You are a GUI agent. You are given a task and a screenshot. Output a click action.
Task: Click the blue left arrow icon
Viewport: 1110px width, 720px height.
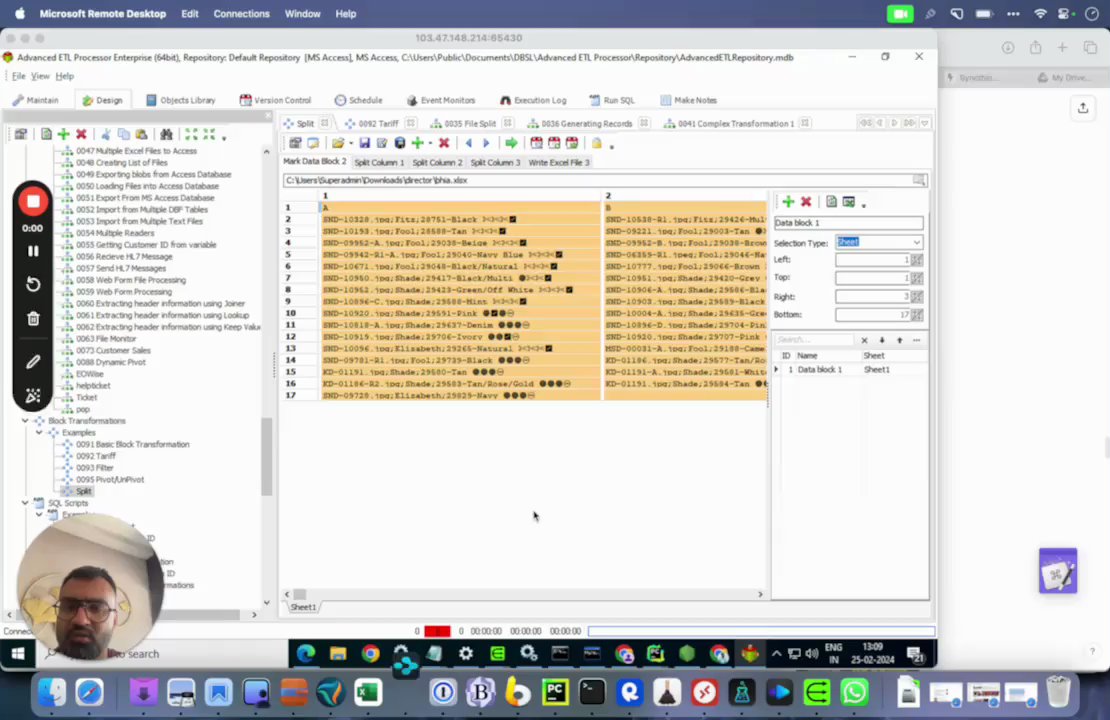469,143
